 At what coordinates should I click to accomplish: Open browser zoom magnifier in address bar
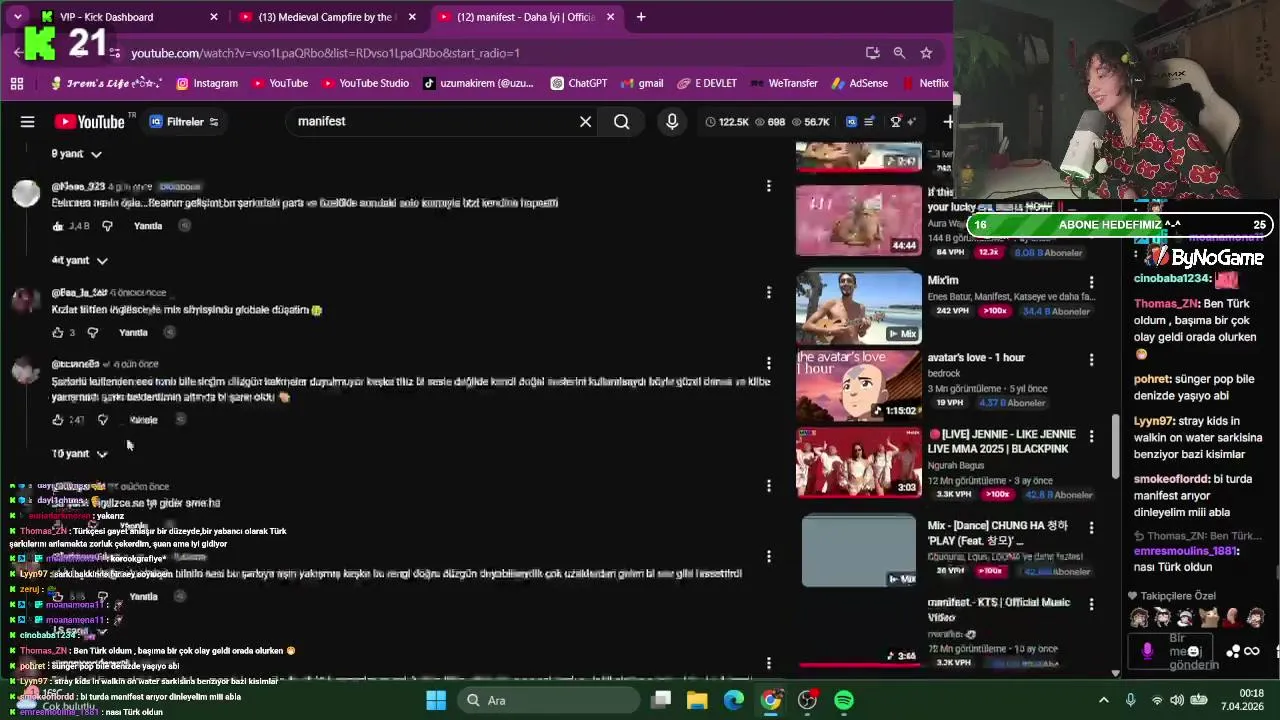point(899,53)
